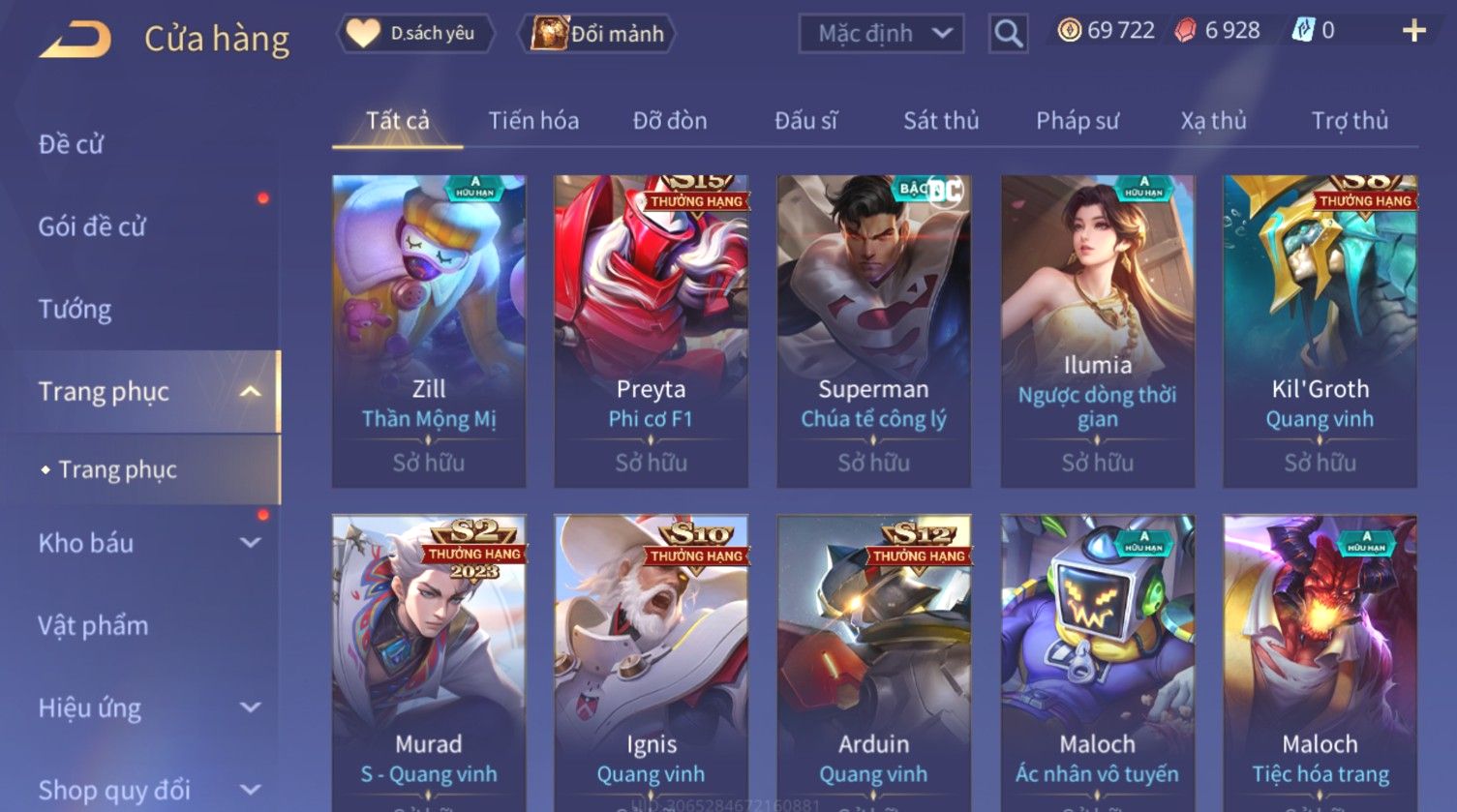Tap the gold coin balance icon
Viewport: 1457px width, 812px height.
point(1069,31)
